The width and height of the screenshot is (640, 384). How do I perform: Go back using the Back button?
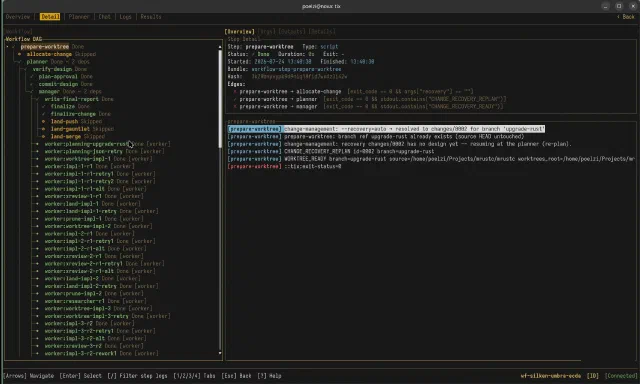626,17
